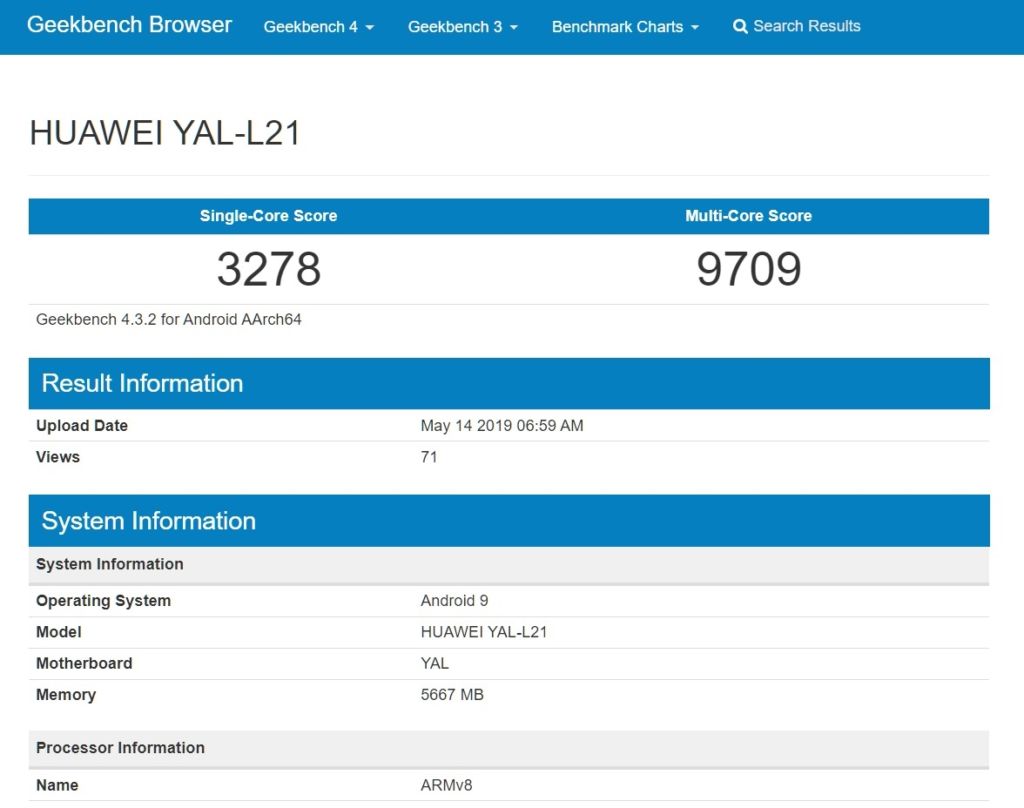Open the Search Results link text
This screenshot has height=808, width=1024.
click(x=806, y=26)
